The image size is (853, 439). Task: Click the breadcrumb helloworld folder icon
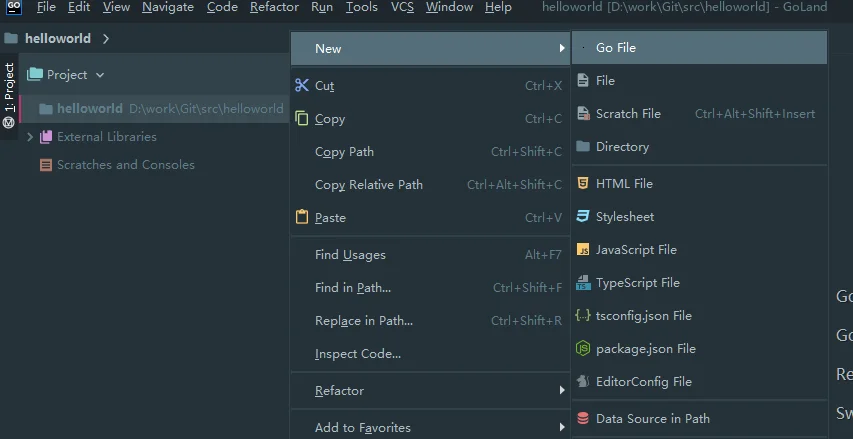(x=11, y=38)
